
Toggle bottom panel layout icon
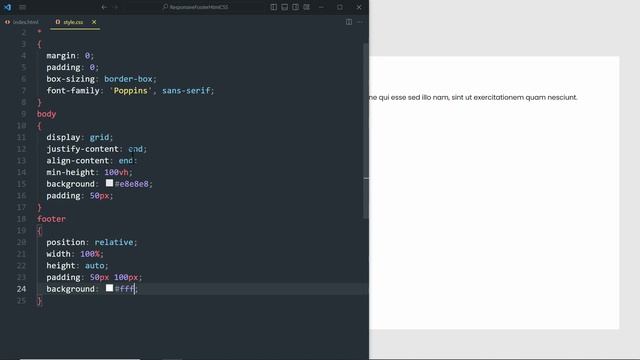pyautogui.click(x=284, y=7)
